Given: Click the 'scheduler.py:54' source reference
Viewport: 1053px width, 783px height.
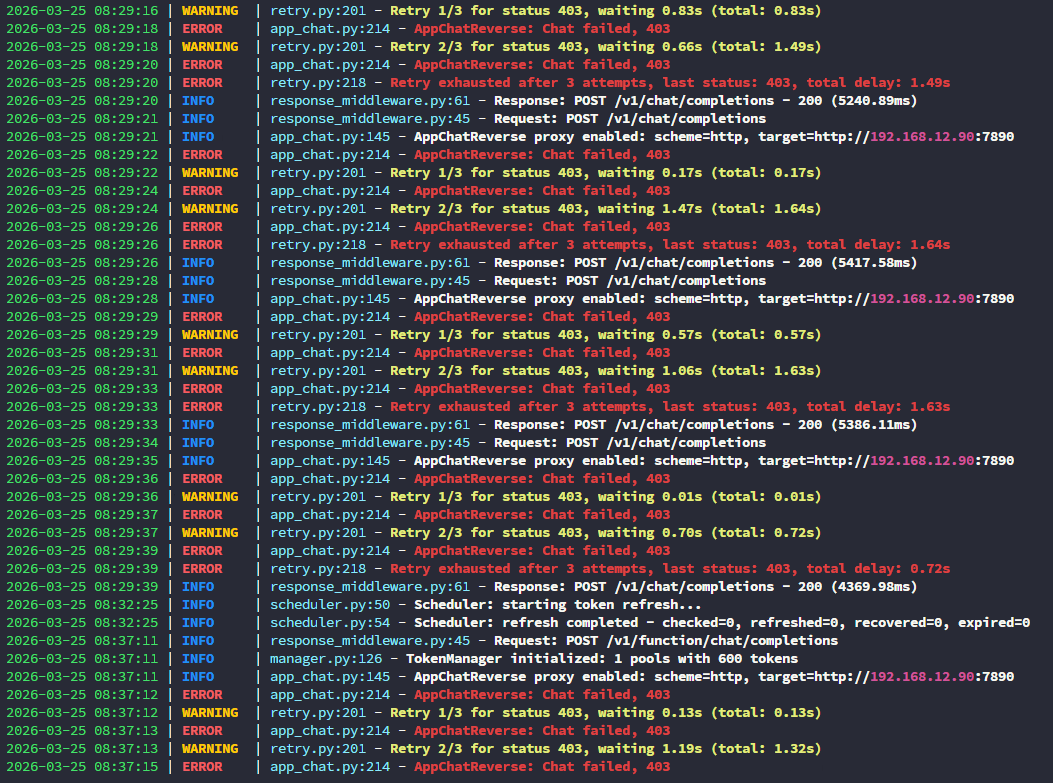Looking at the screenshot, I should (330, 623).
